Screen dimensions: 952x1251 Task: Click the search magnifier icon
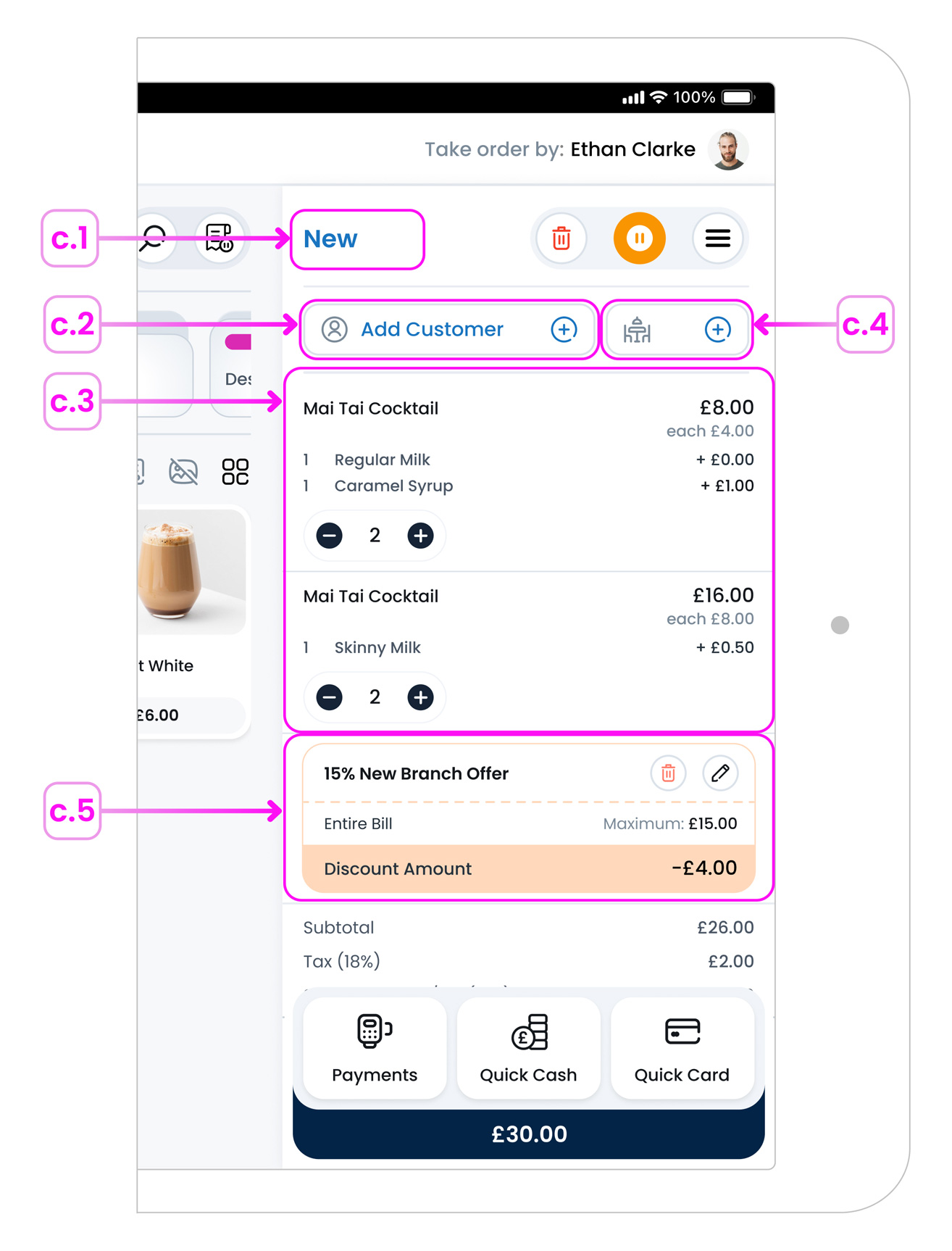tap(154, 238)
